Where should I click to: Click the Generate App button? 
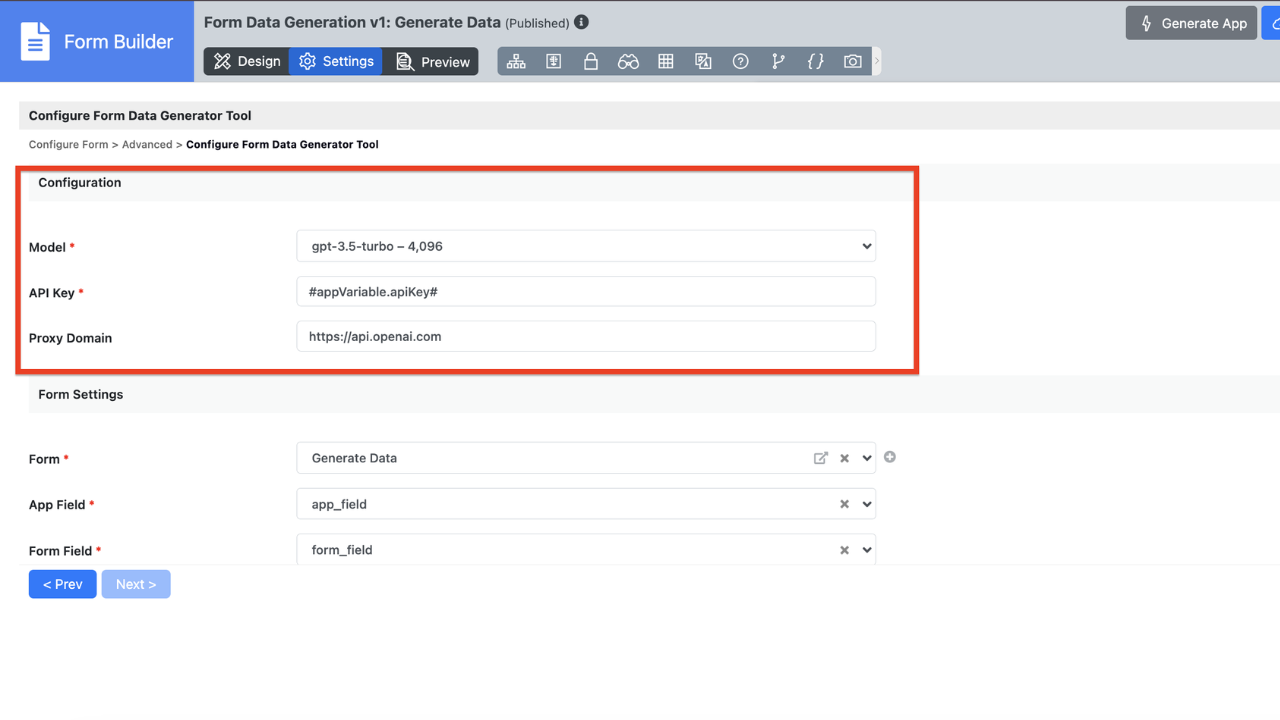tap(1191, 23)
